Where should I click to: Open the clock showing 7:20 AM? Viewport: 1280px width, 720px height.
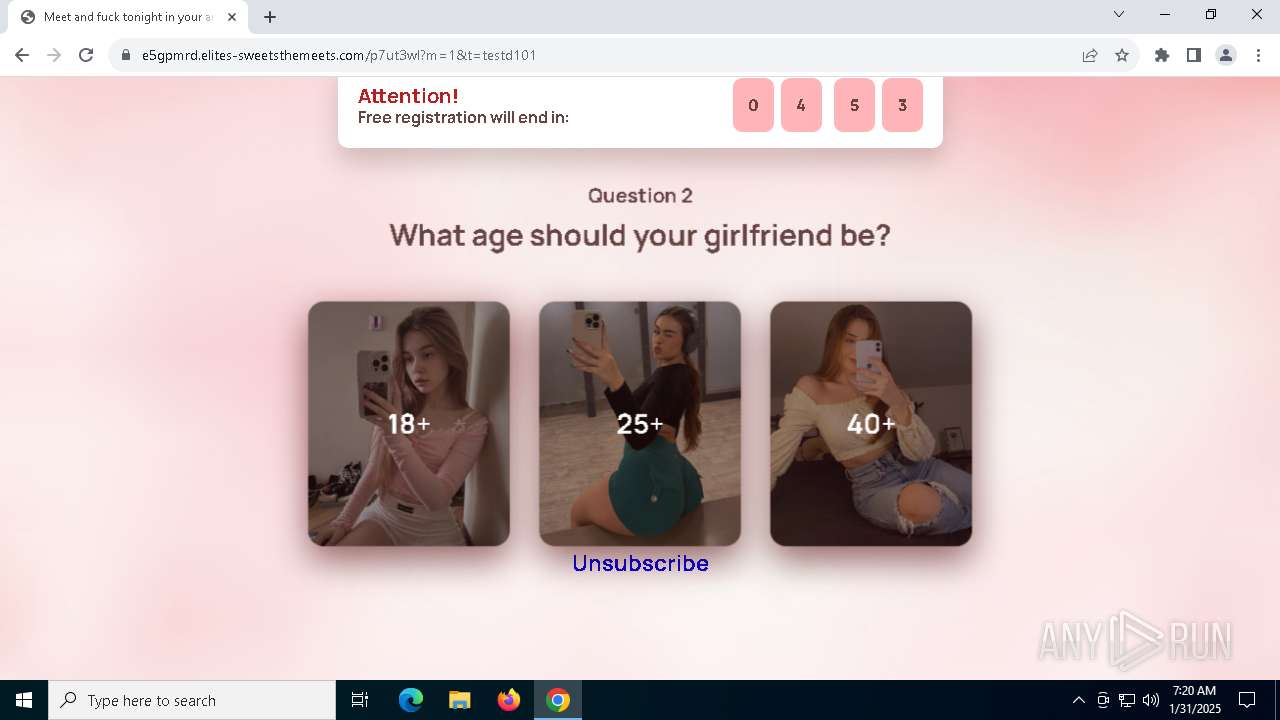pyautogui.click(x=1194, y=700)
